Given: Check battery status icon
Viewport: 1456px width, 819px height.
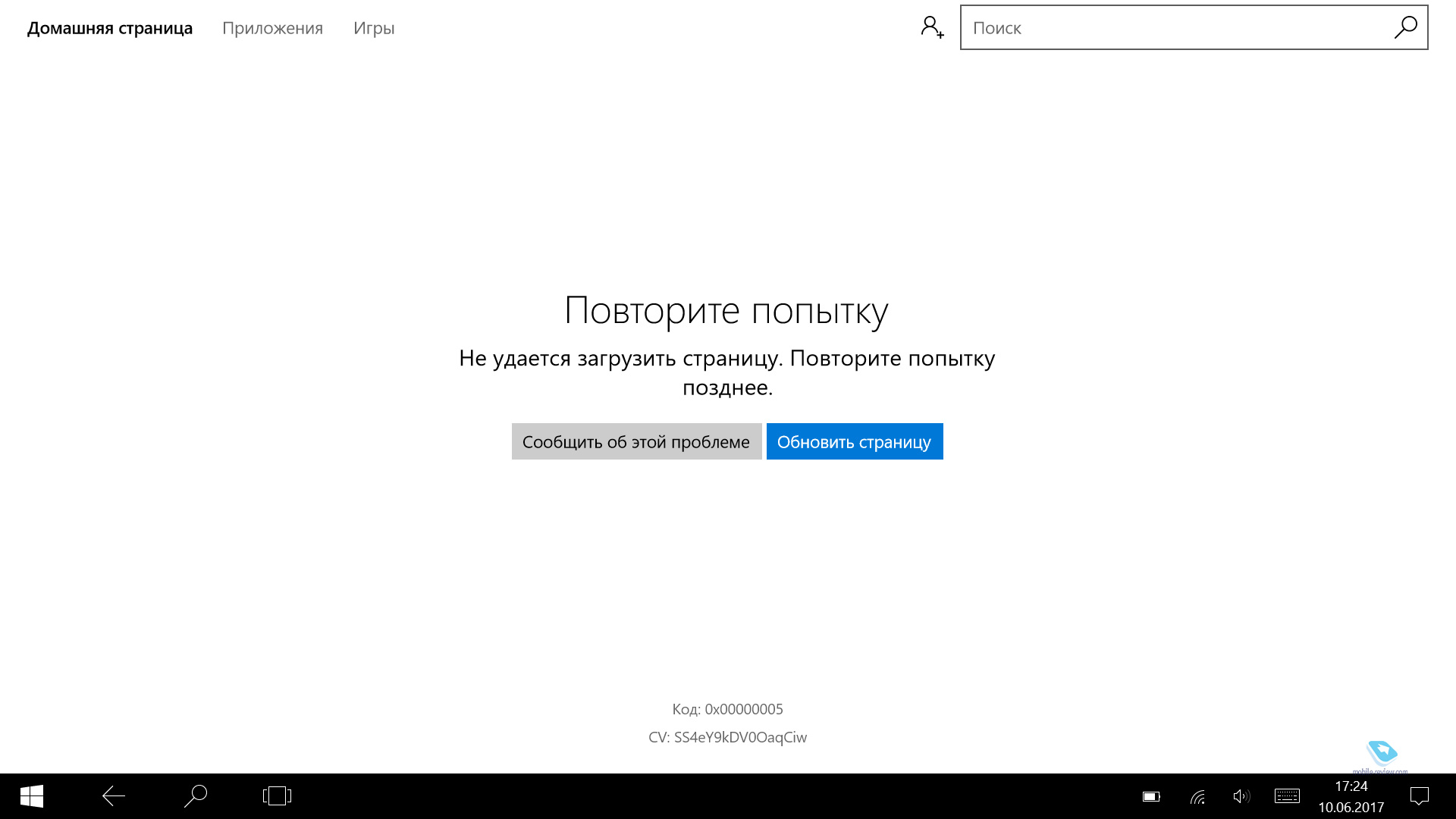Looking at the screenshot, I should pos(1151,796).
